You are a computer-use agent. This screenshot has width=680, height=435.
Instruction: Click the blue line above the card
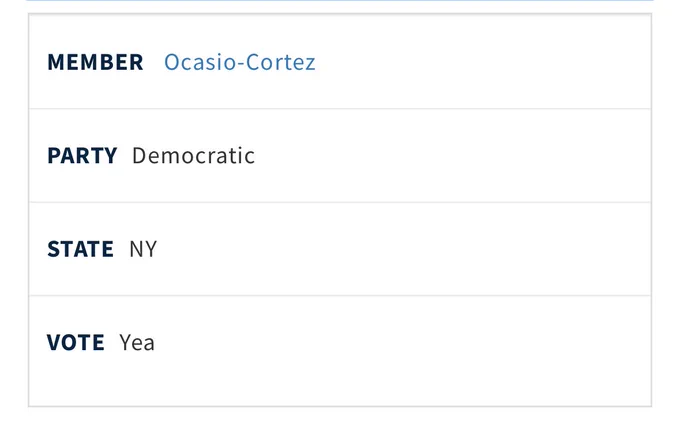(340, 0)
